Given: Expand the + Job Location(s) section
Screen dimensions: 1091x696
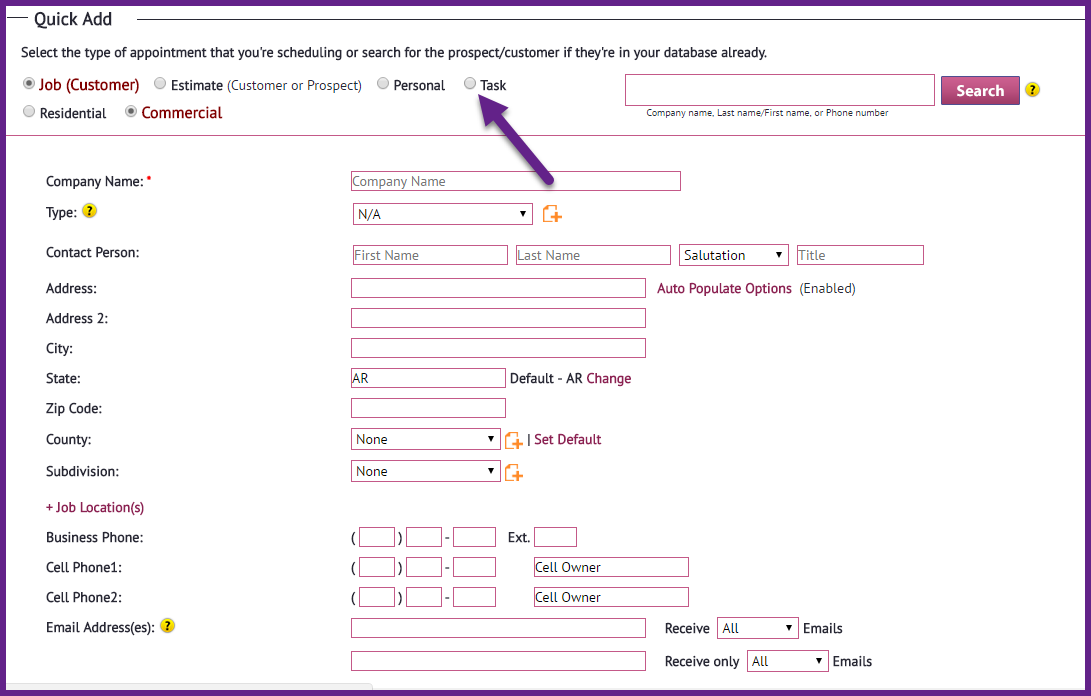Looking at the screenshot, I should 95,507.
